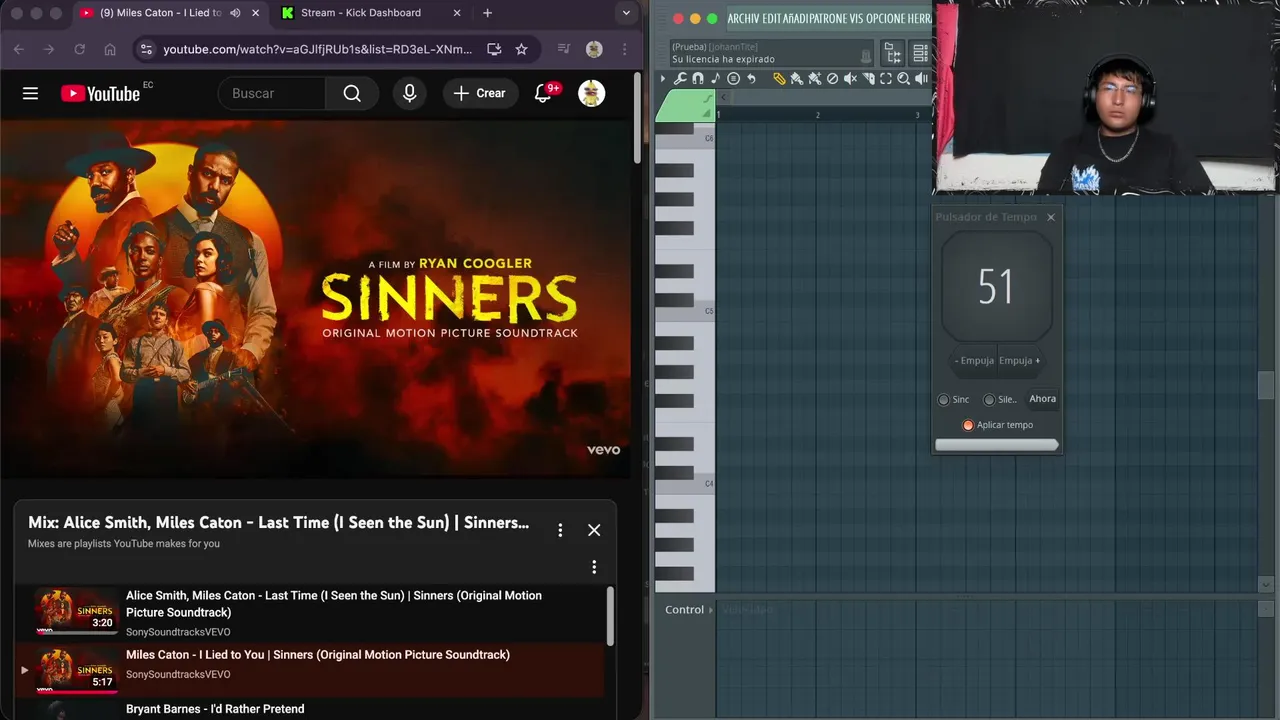
Task: Select the paint brush with plus tool
Action: click(x=815, y=78)
